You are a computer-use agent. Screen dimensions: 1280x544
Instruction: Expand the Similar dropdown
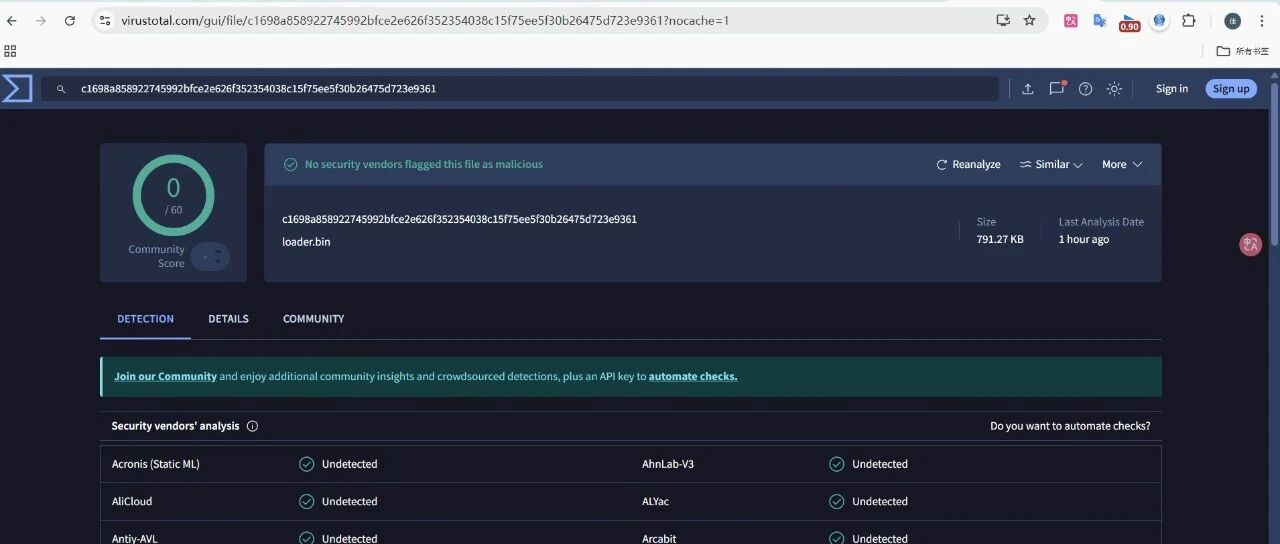pyautogui.click(x=1051, y=164)
